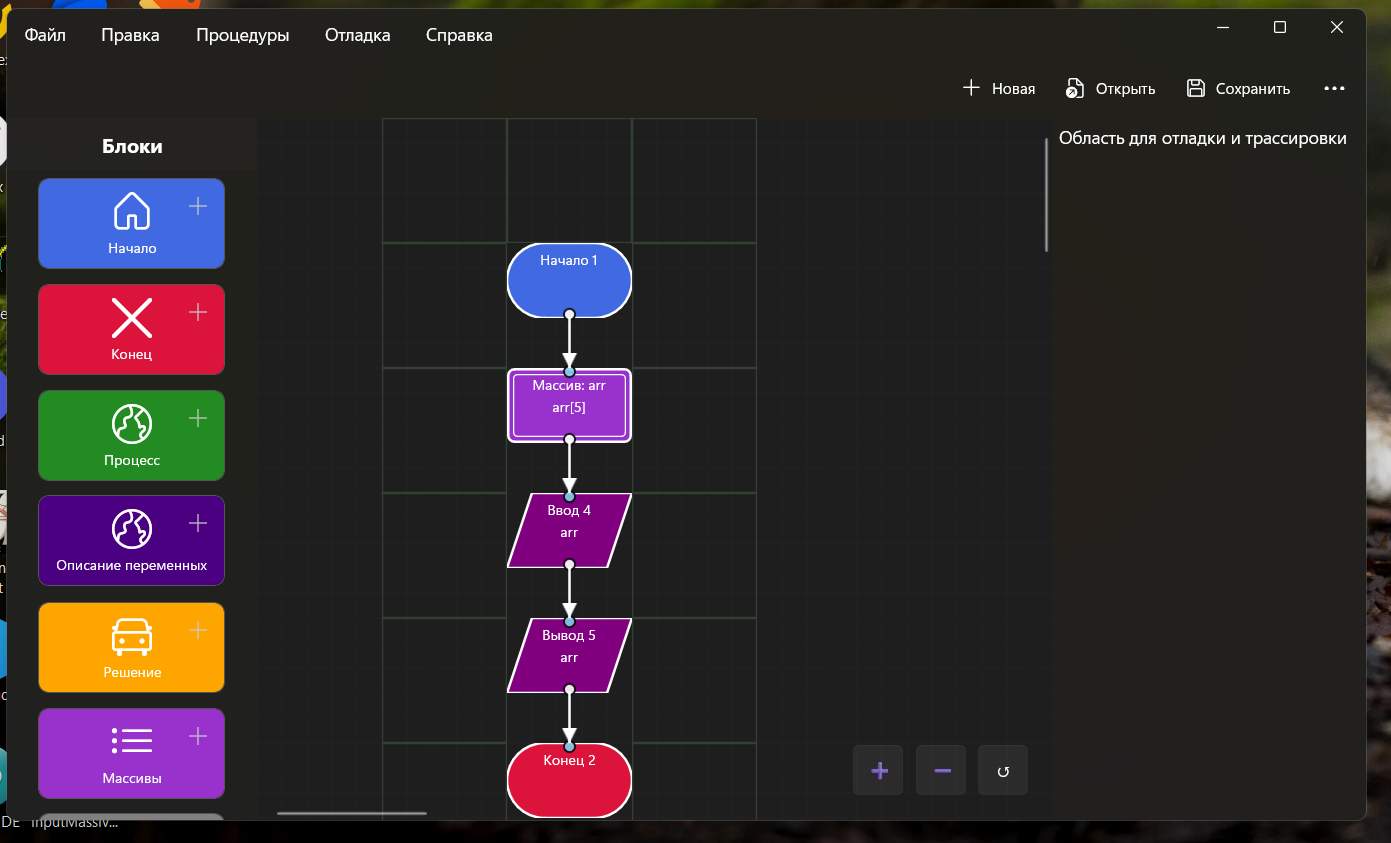
Task: Reset canvas view with the circular arrow button
Action: click(x=1003, y=771)
